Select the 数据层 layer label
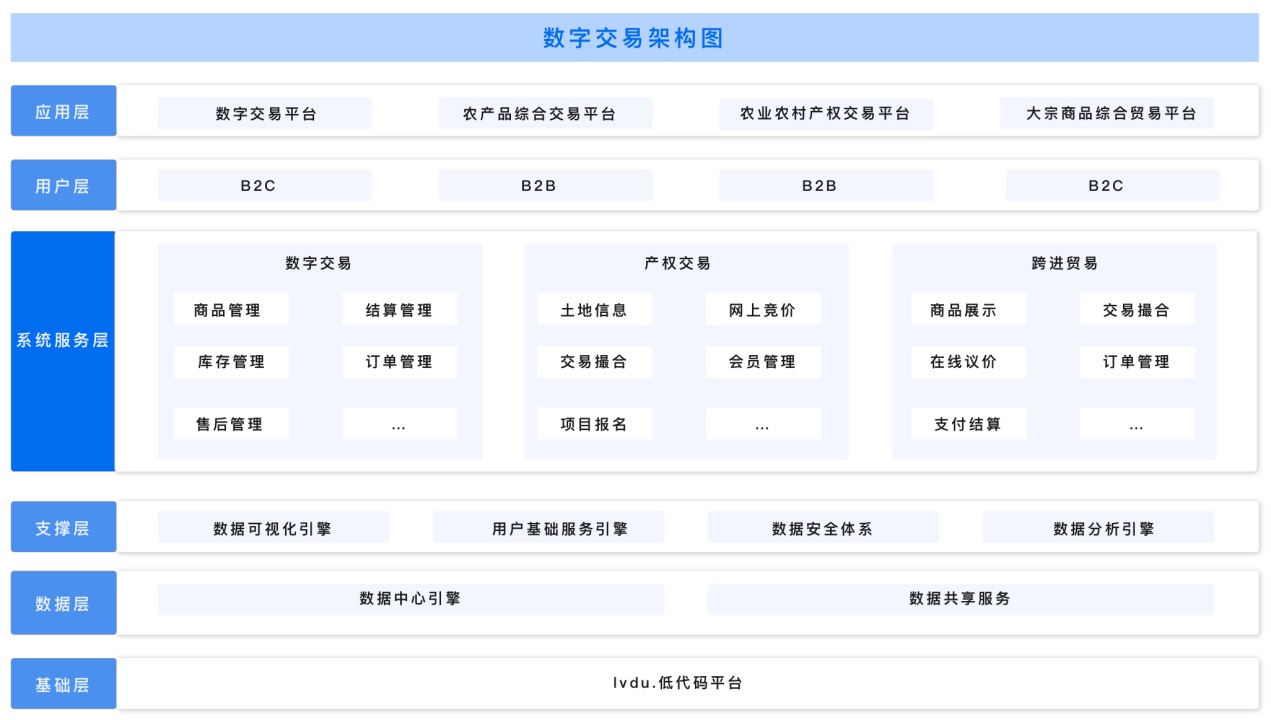Viewport: 1271px width, 720px height. pos(63,603)
